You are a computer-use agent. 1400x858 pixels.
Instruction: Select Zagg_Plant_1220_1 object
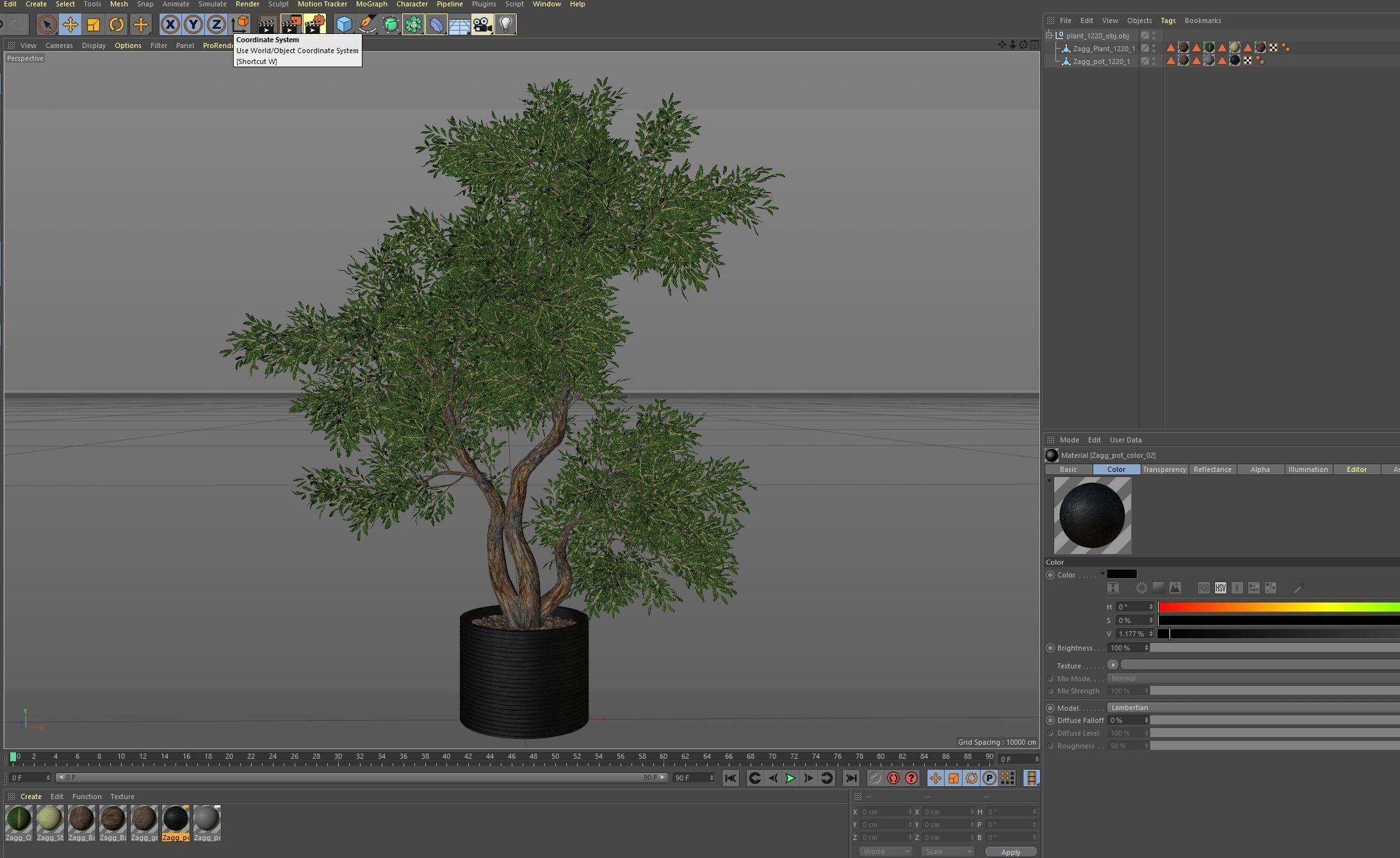(x=1104, y=49)
